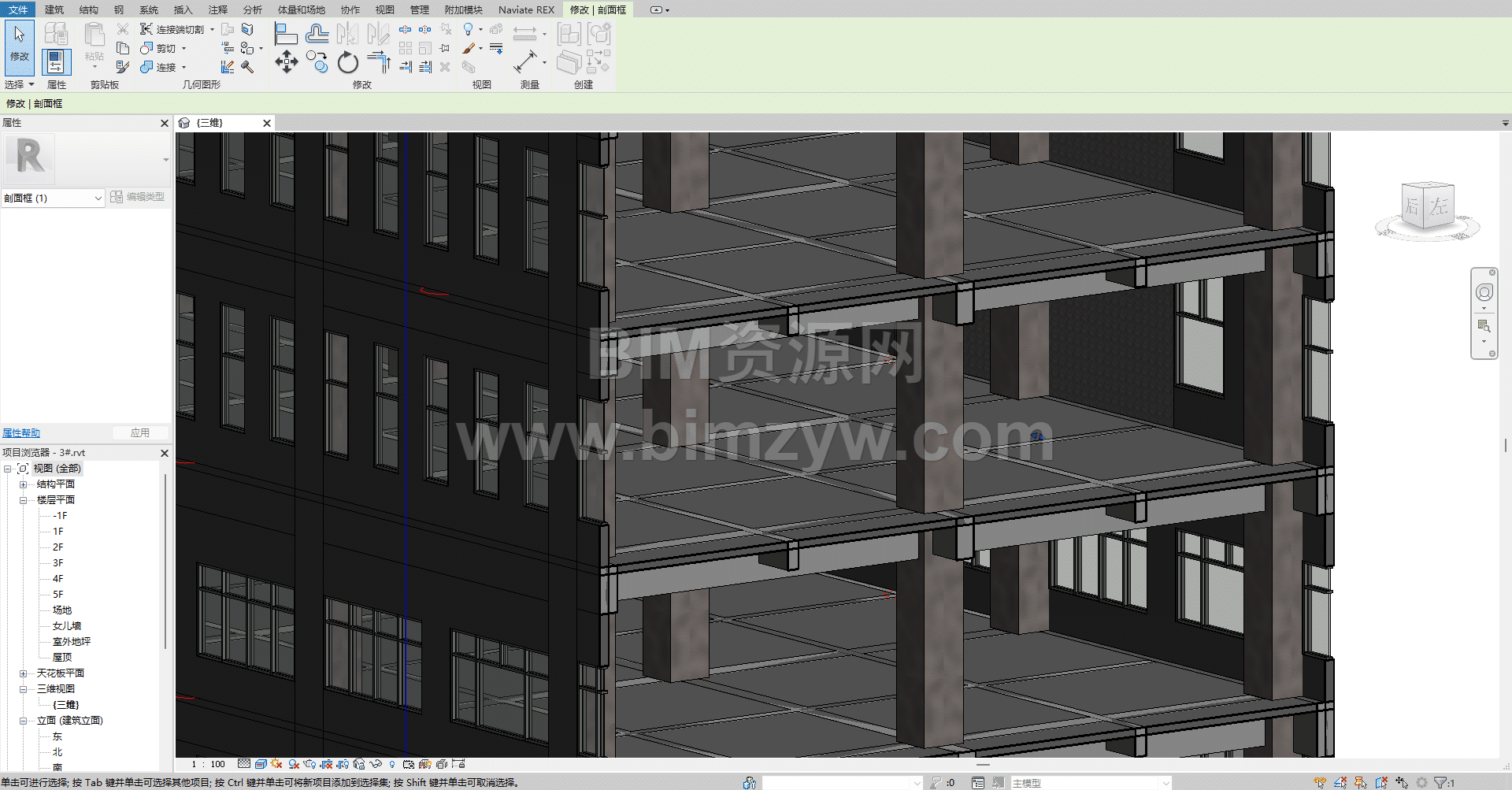Open the 主模型 design option dropdown
This screenshot has width=1512, height=790.
coord(1091,783)
